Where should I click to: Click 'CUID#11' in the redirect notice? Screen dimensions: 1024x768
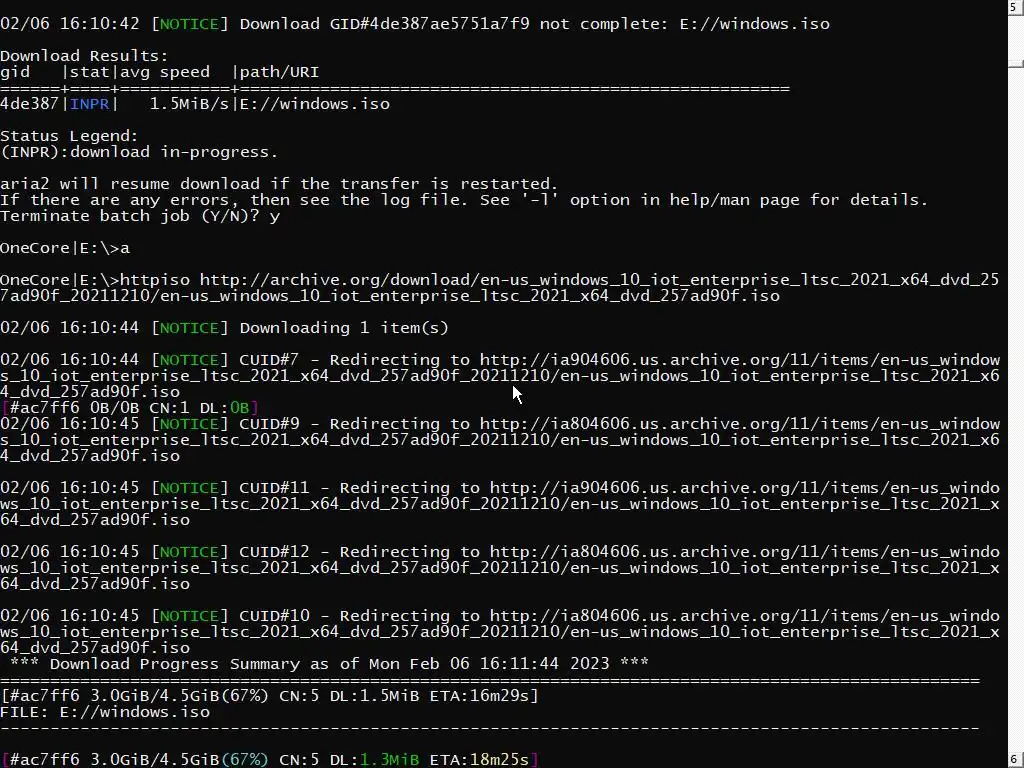click(x=274, y=488)
